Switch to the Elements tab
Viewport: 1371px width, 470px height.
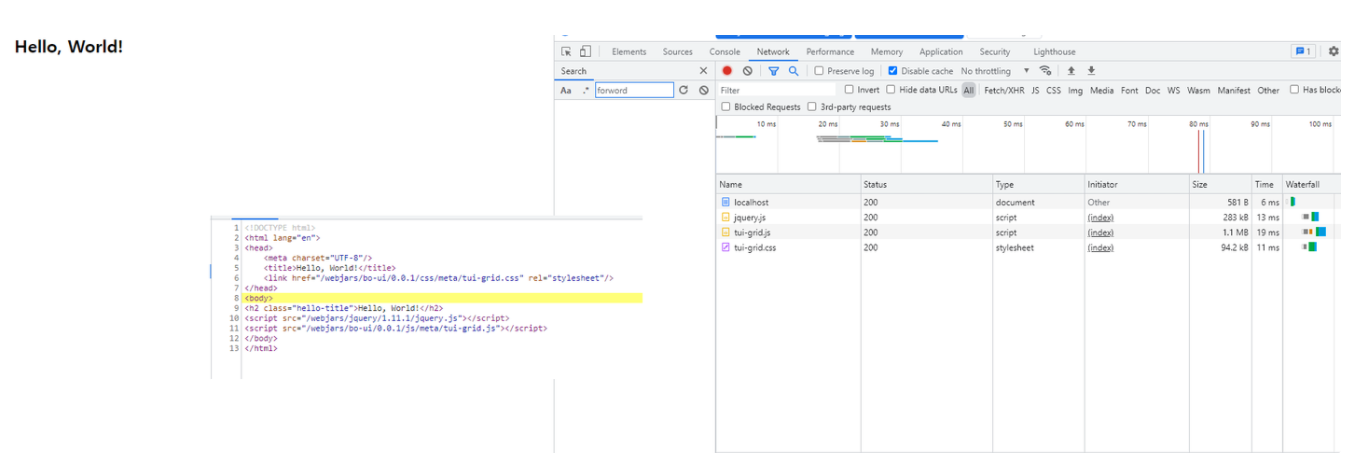click(629, 52)
